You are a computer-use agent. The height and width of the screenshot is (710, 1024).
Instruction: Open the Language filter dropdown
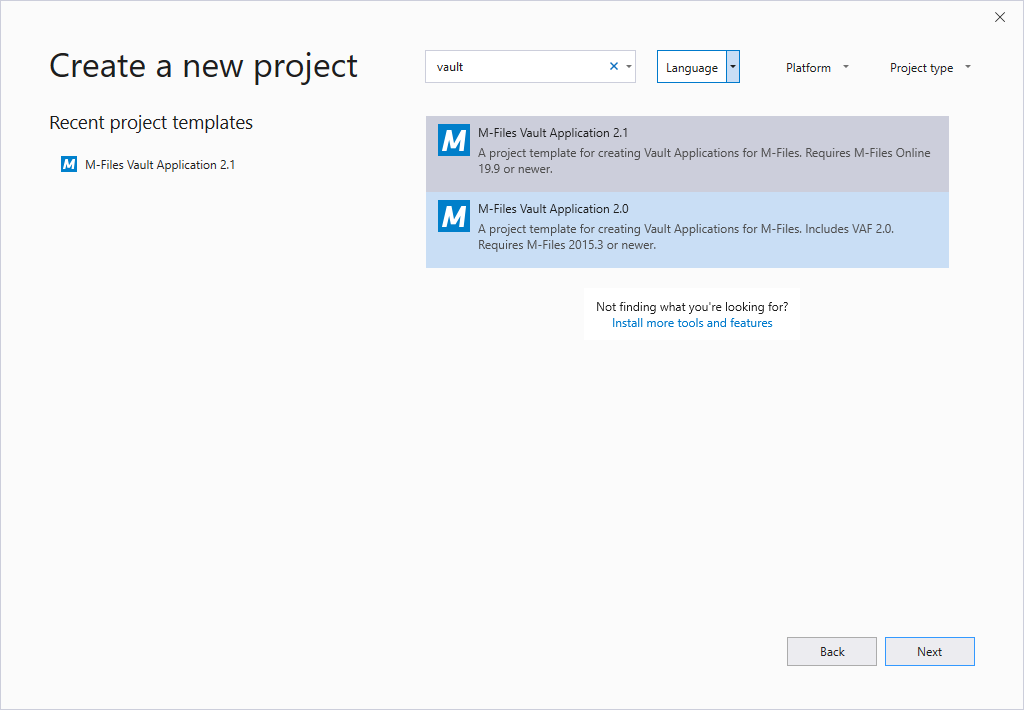pos(691,66)
